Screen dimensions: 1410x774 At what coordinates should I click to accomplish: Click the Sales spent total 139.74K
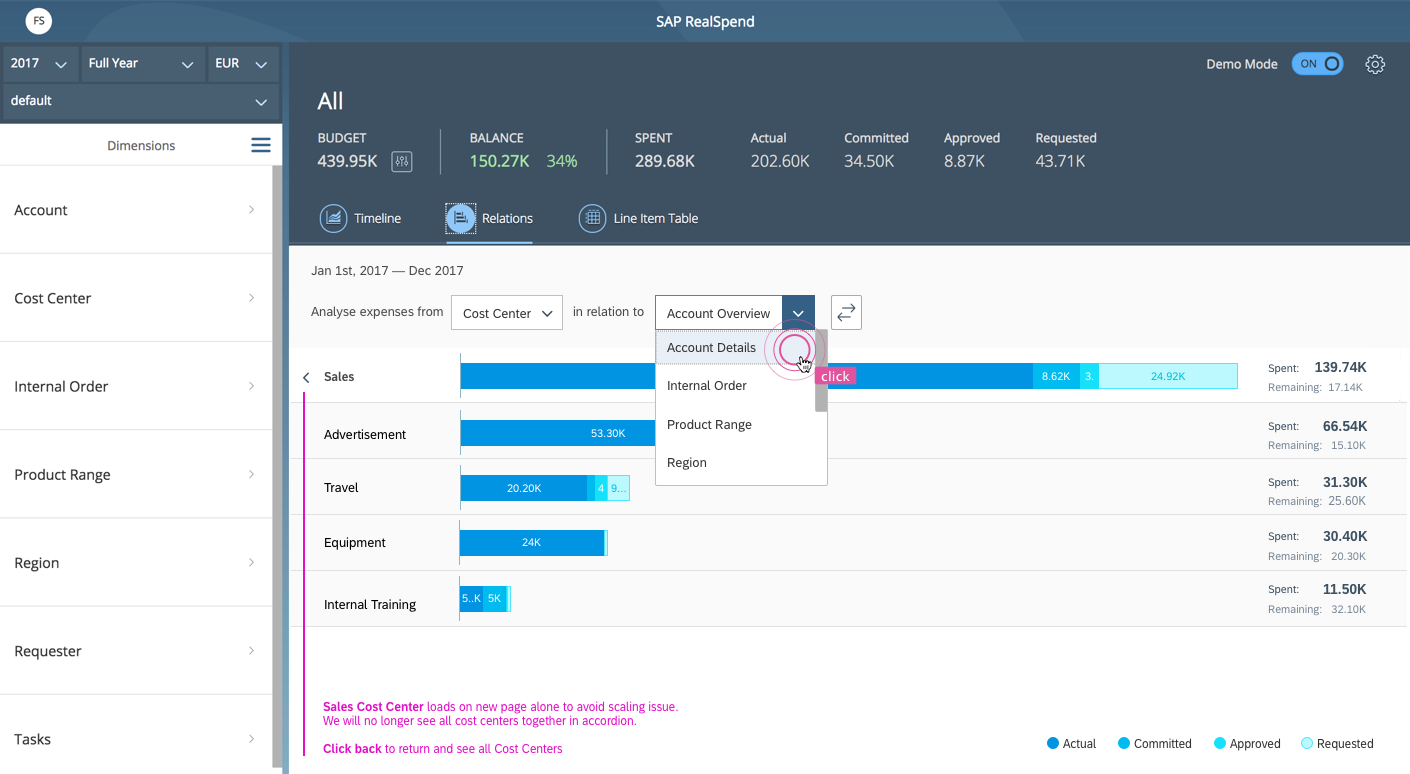1340,367
